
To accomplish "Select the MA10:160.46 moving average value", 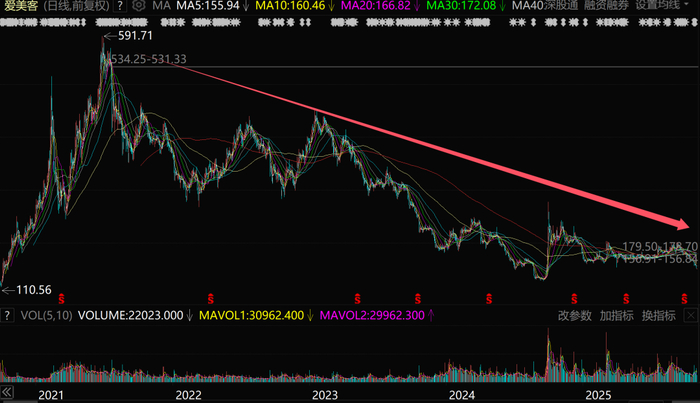I will [290, 5].
